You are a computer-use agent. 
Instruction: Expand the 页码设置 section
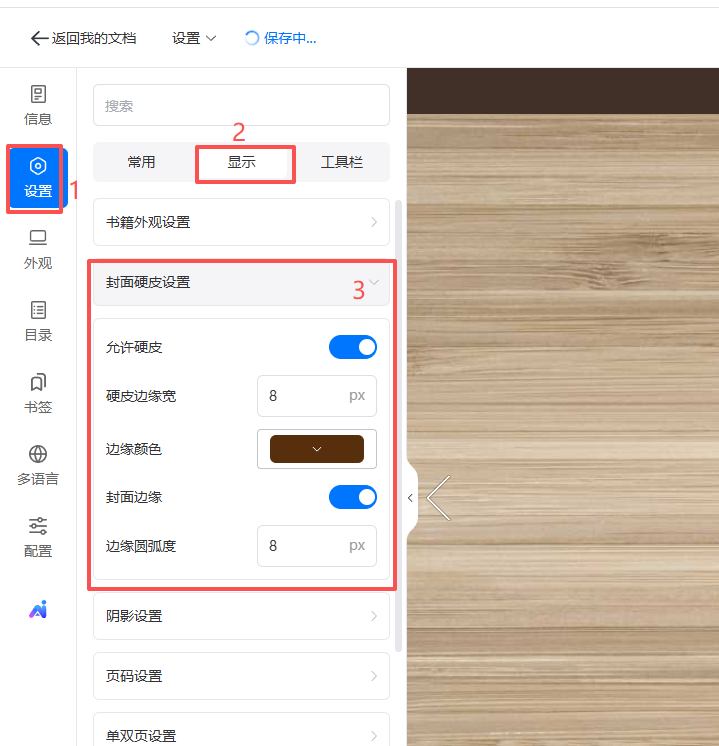241,676
